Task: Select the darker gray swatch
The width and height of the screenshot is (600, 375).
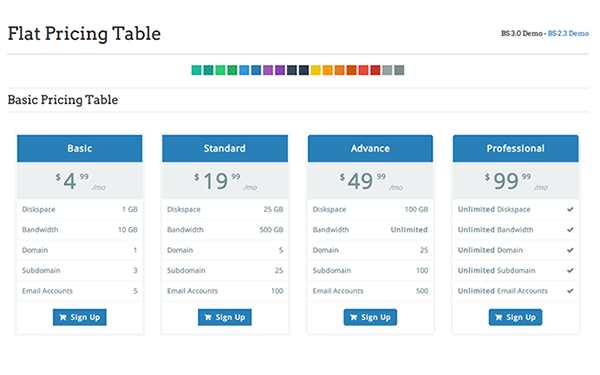Action: (x=399, y=70)
